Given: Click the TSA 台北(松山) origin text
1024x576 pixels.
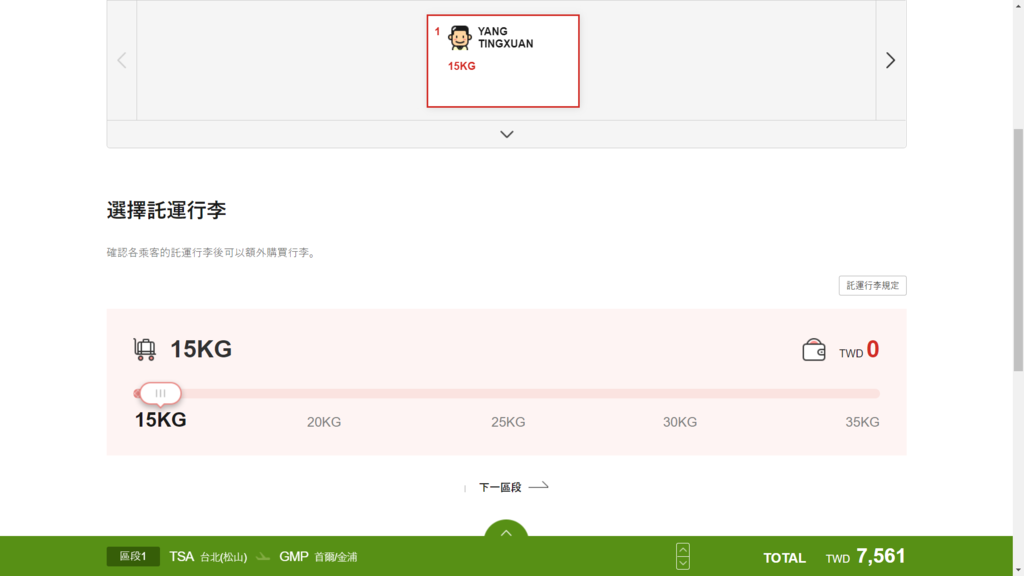Looking at the screenshot, I should point(208,556).
